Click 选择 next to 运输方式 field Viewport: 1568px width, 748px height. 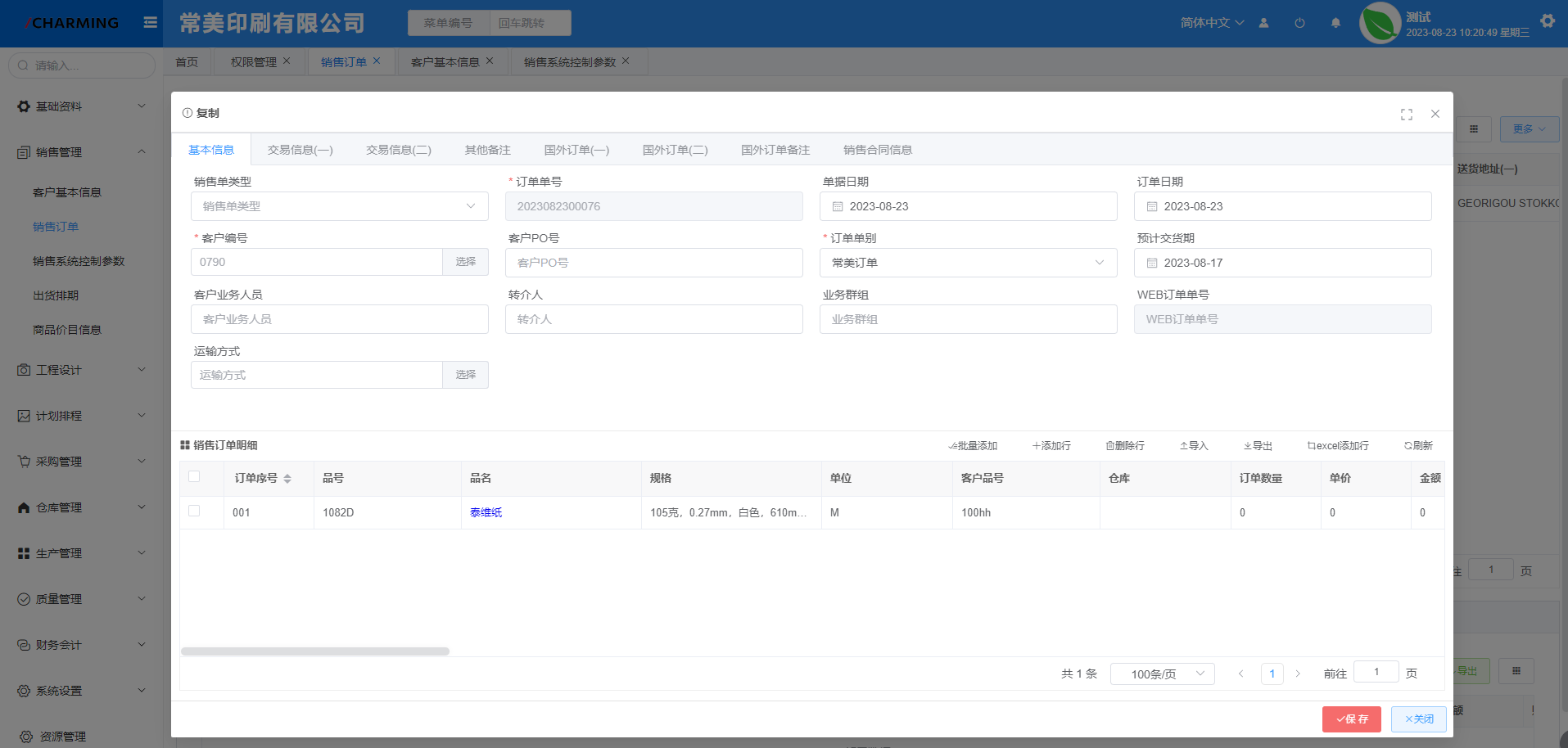pos(466,375)
